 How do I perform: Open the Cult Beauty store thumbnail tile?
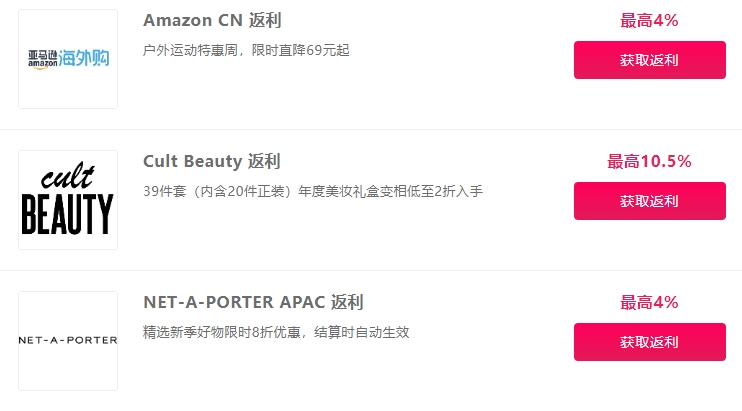(x=68, y=200)
